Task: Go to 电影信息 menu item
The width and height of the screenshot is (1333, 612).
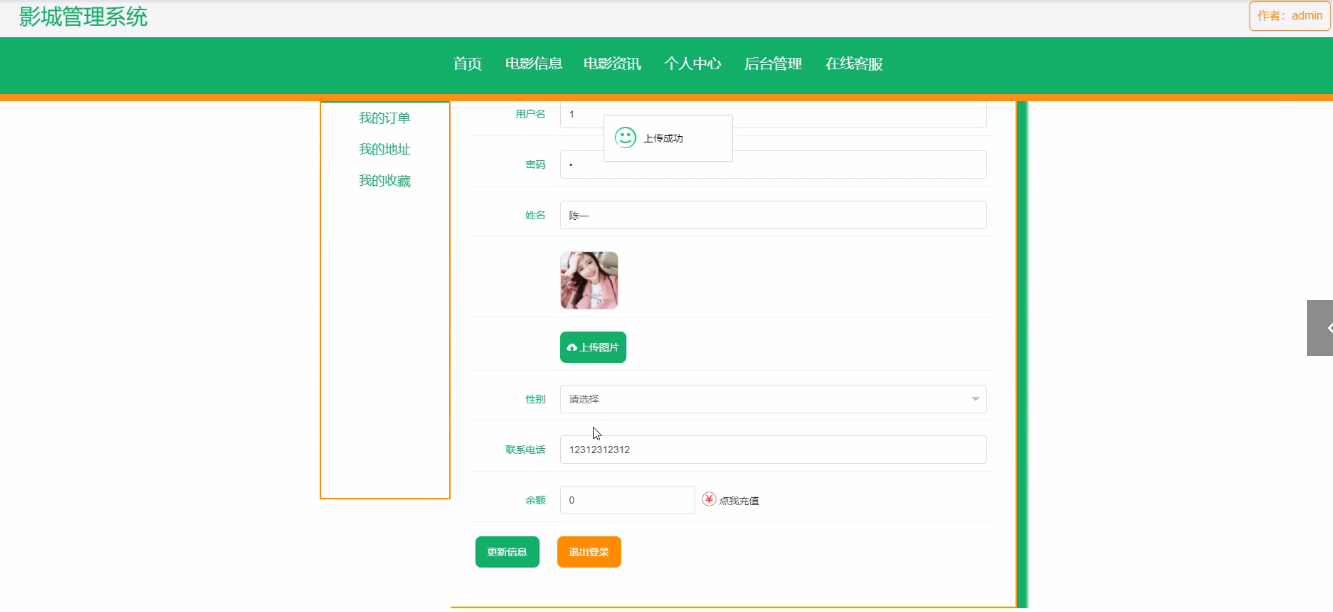Action: click(533, 64)
